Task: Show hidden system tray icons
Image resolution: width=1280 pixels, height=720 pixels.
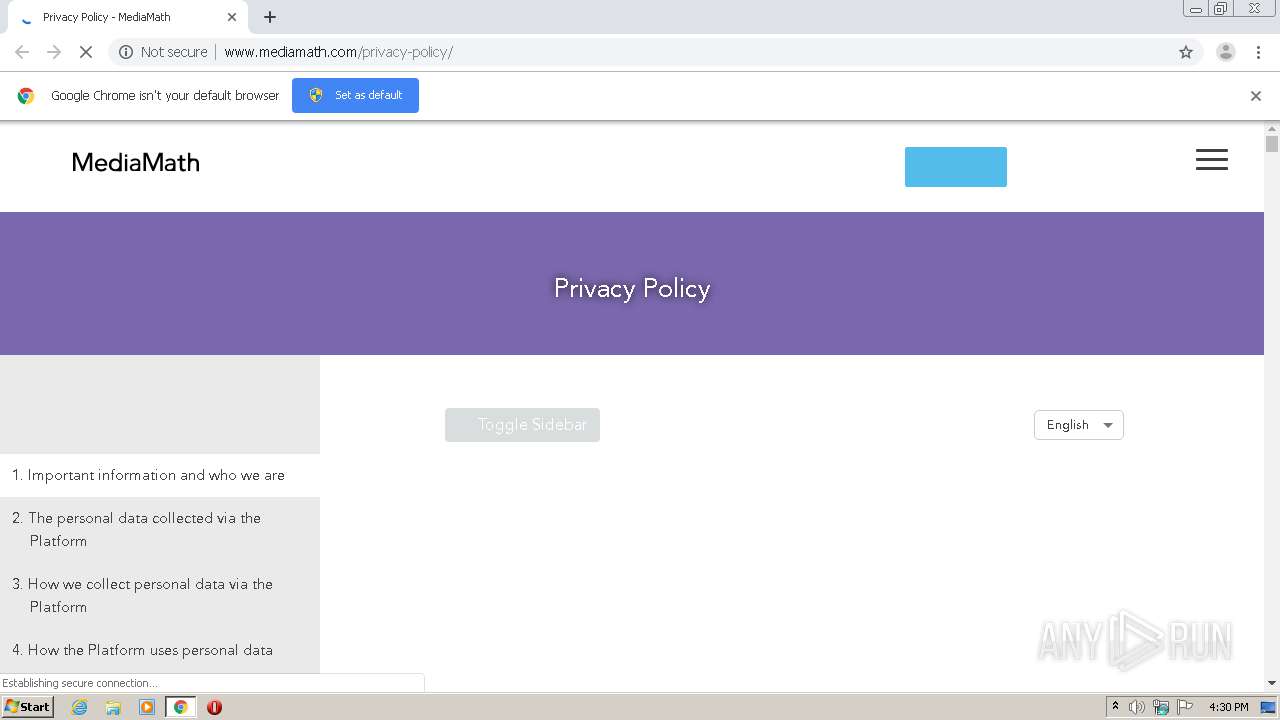Action: (x=1116, y=707)
